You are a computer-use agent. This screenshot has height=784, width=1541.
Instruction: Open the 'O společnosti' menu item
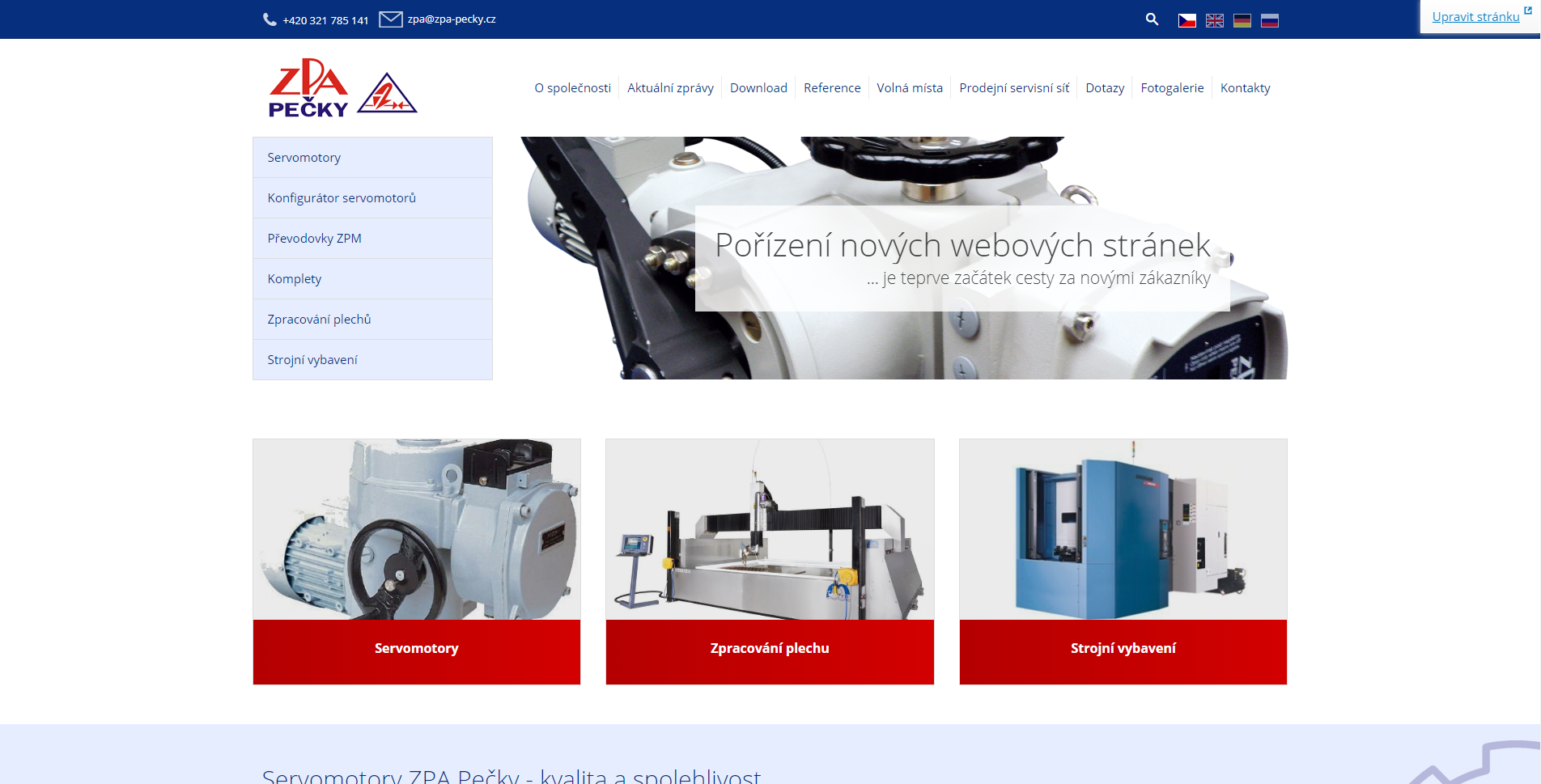click(572, 88)
